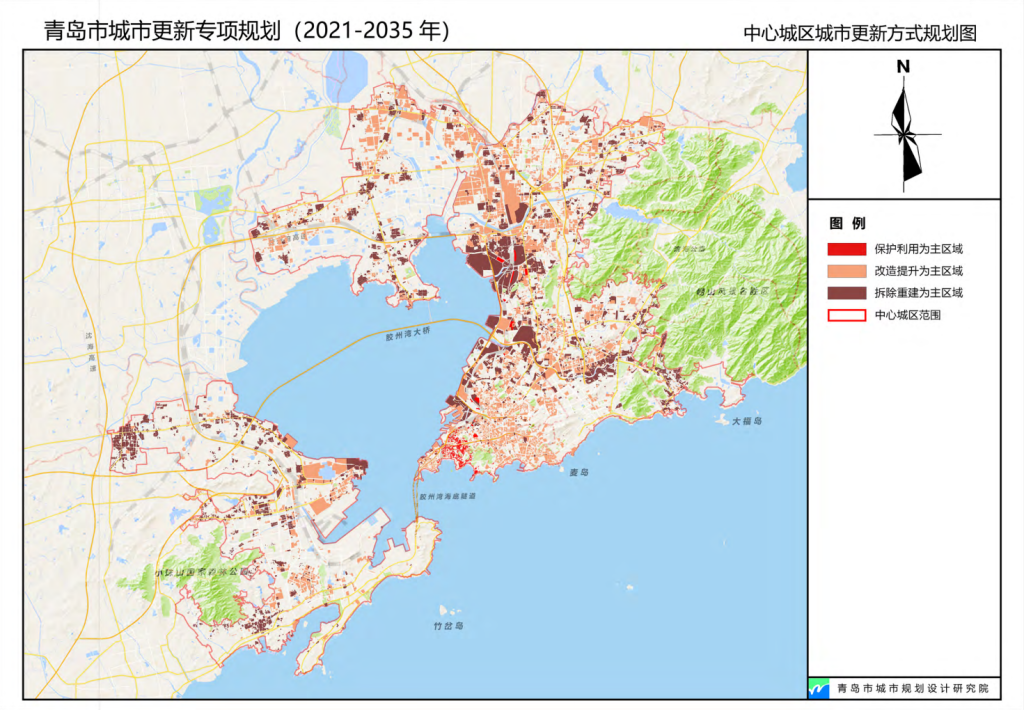The height and width of the screenshot is (710, 1024).
Task: Pick the salmon 改造提升为主区域 color swatch
Action: tap(846, 271)
